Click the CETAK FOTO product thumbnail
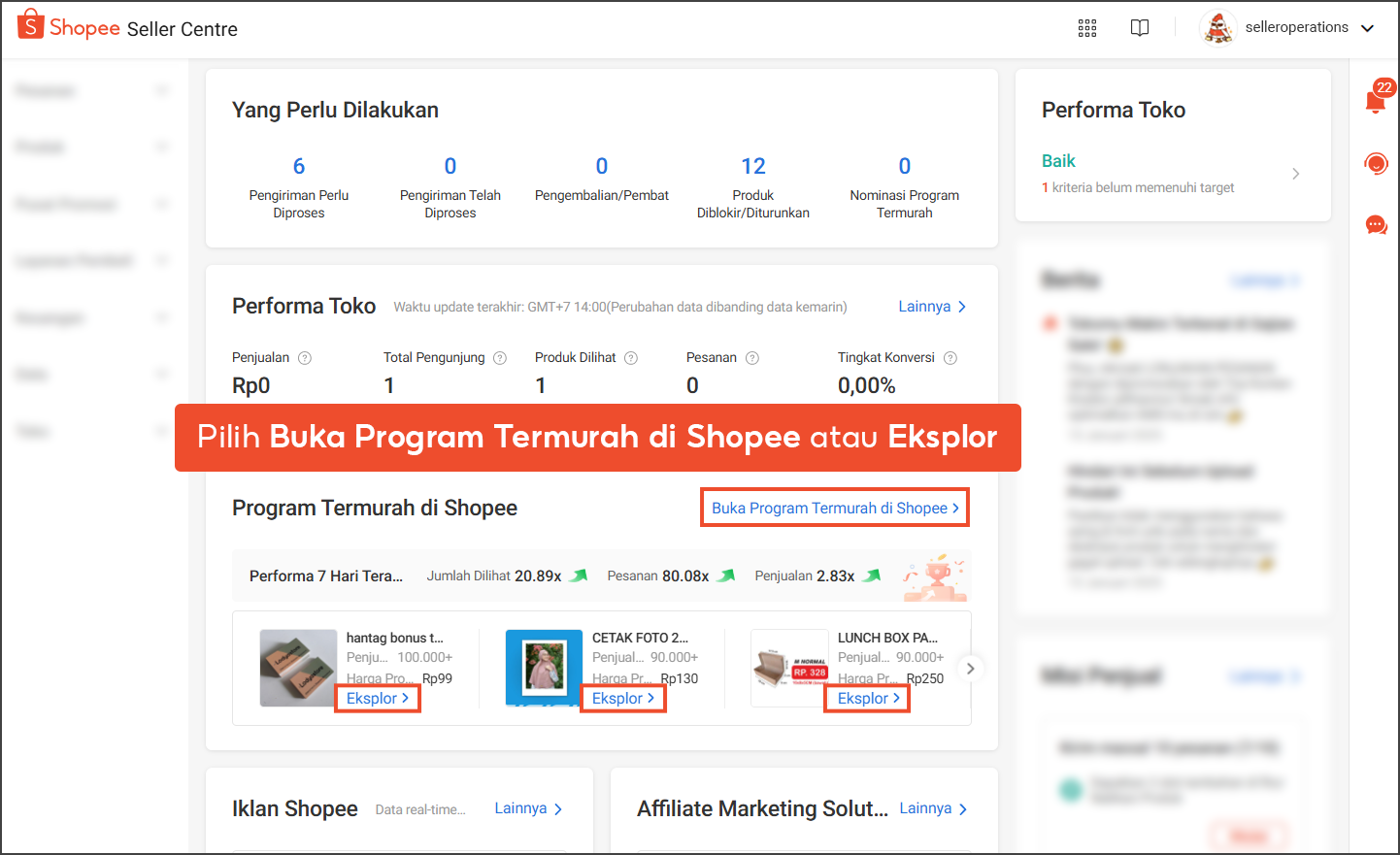 (x=543, y=668)
